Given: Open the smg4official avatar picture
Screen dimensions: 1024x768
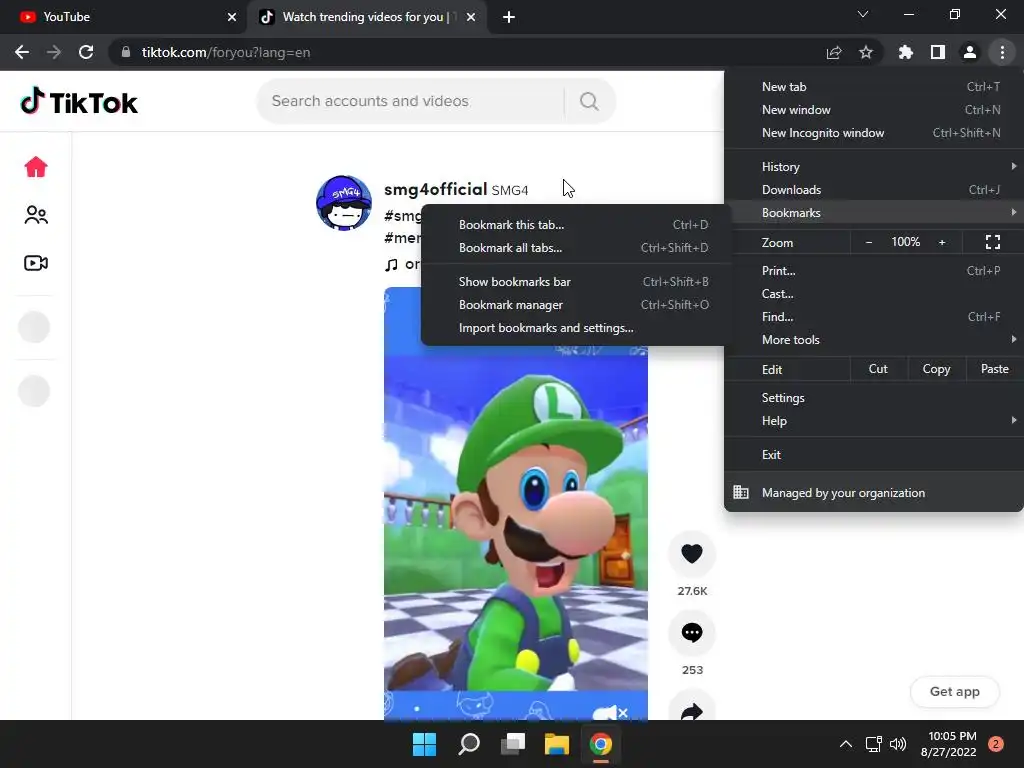Looking at the screenshot, I should click(344, 202).
